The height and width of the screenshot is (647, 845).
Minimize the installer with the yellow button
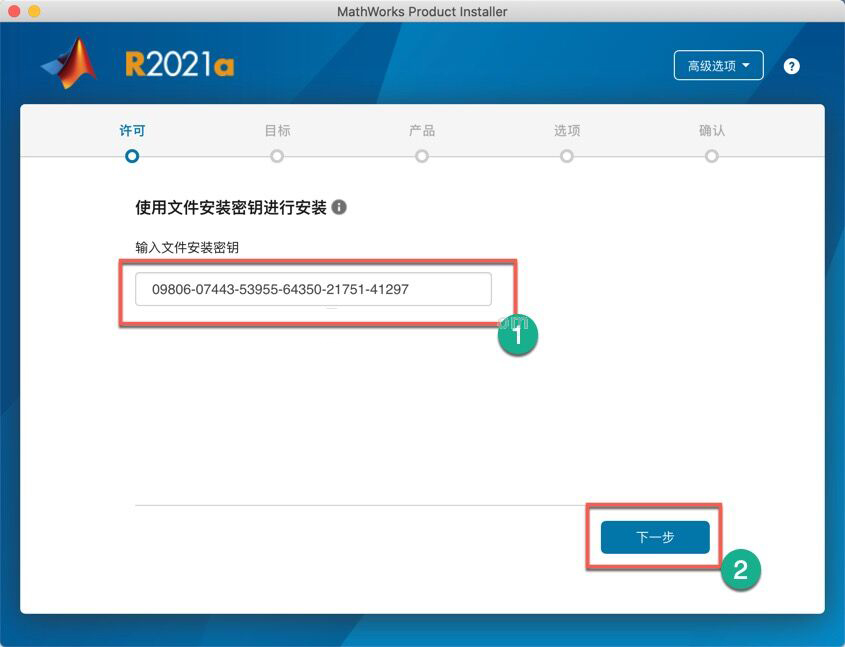tap(34, 11)
